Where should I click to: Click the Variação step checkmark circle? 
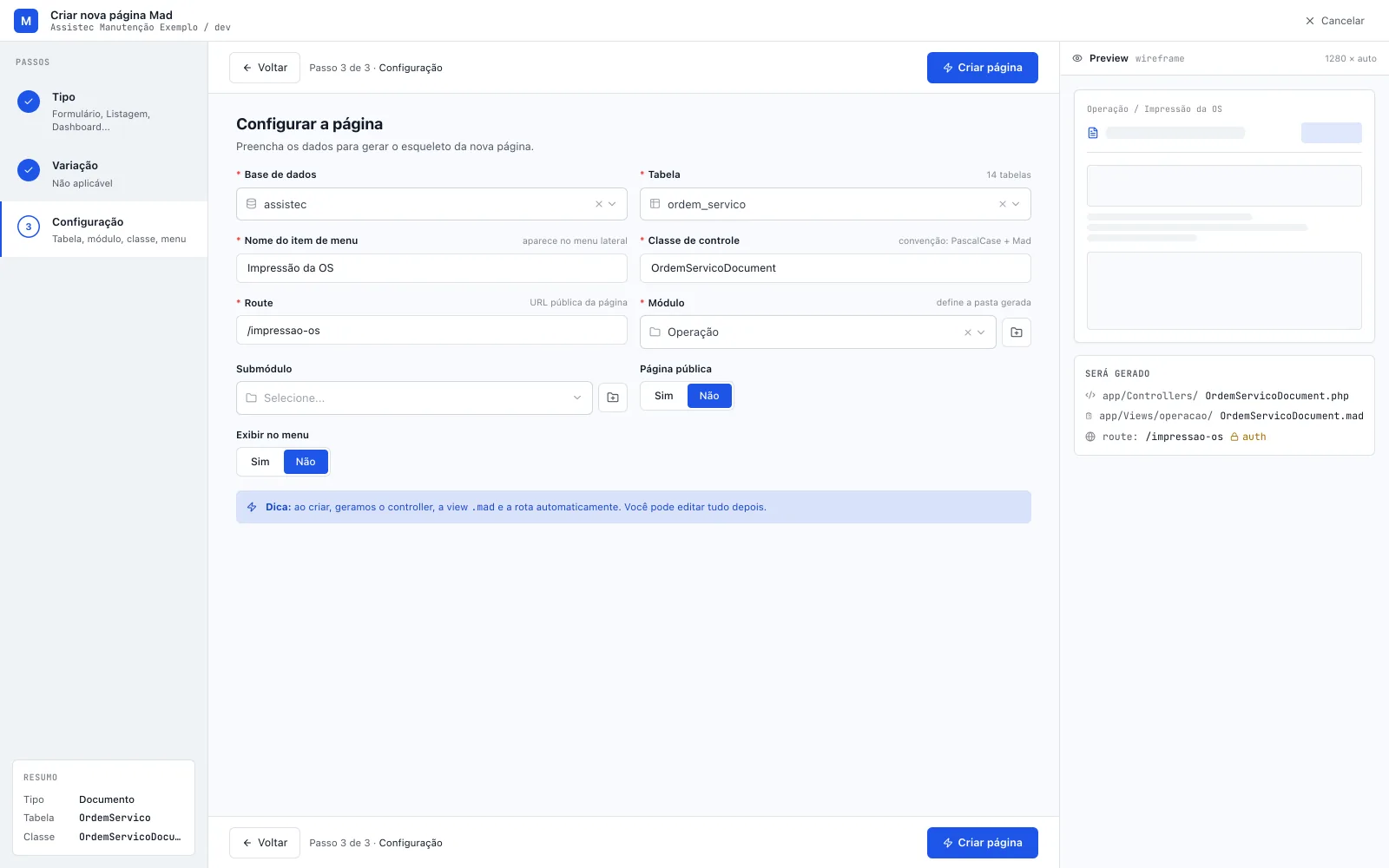point(29,170)
